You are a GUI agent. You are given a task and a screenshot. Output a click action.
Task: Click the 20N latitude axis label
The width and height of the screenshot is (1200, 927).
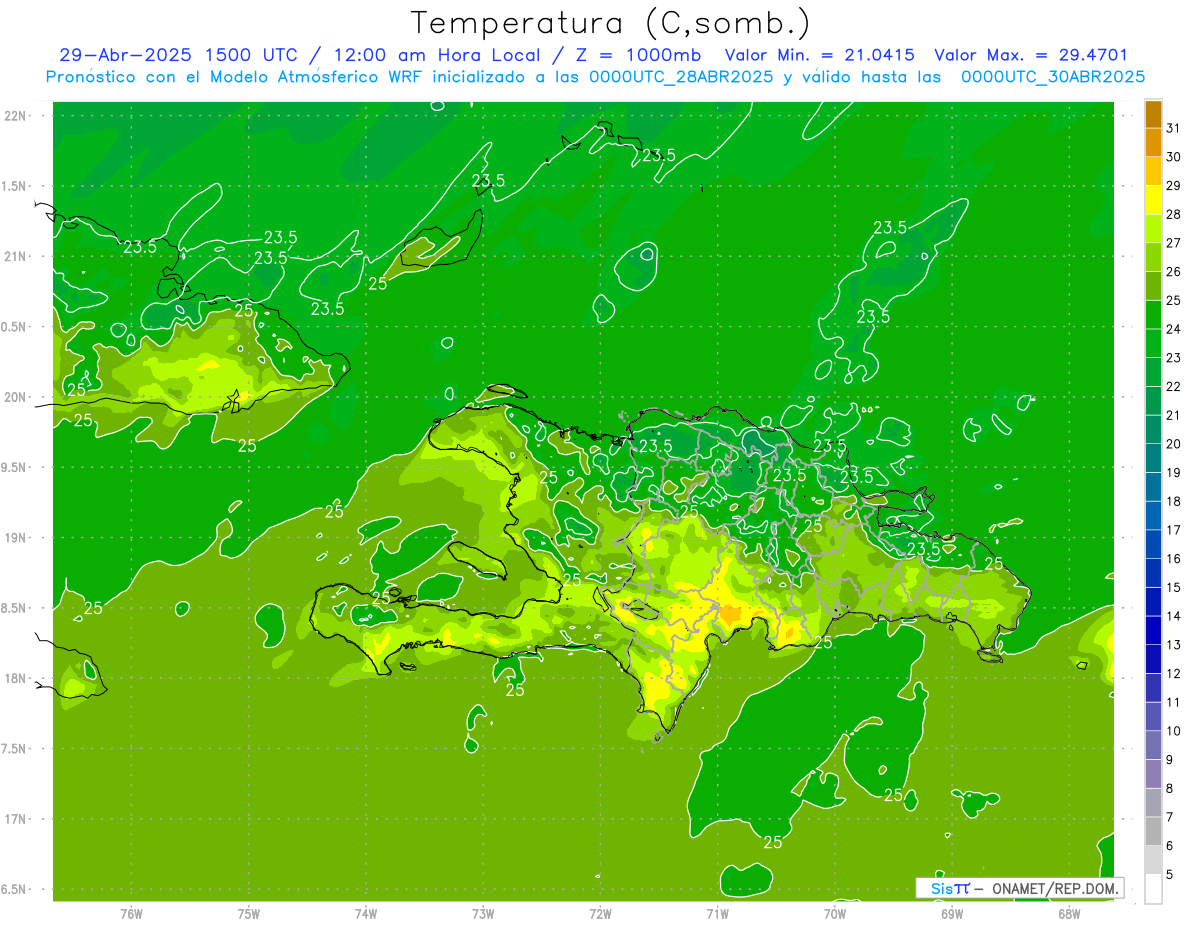tap(17, 397)
